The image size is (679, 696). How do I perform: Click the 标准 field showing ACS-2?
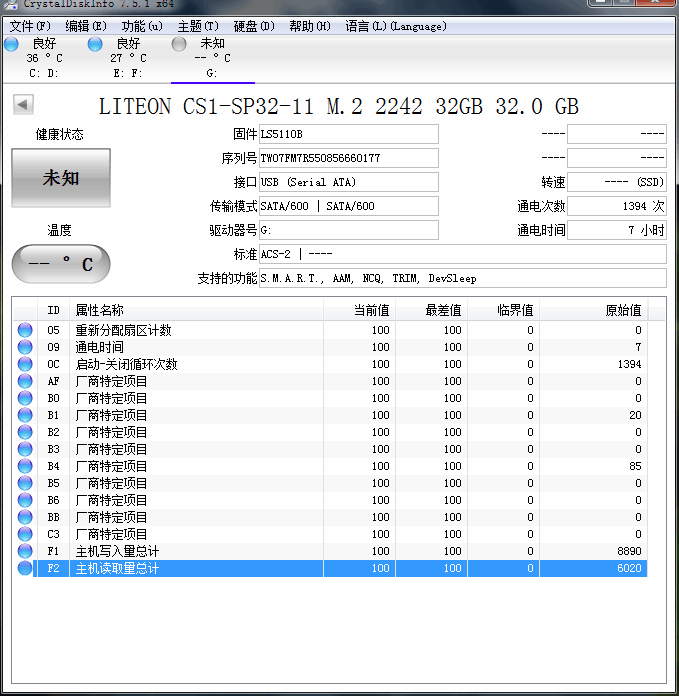click(462, 254)
